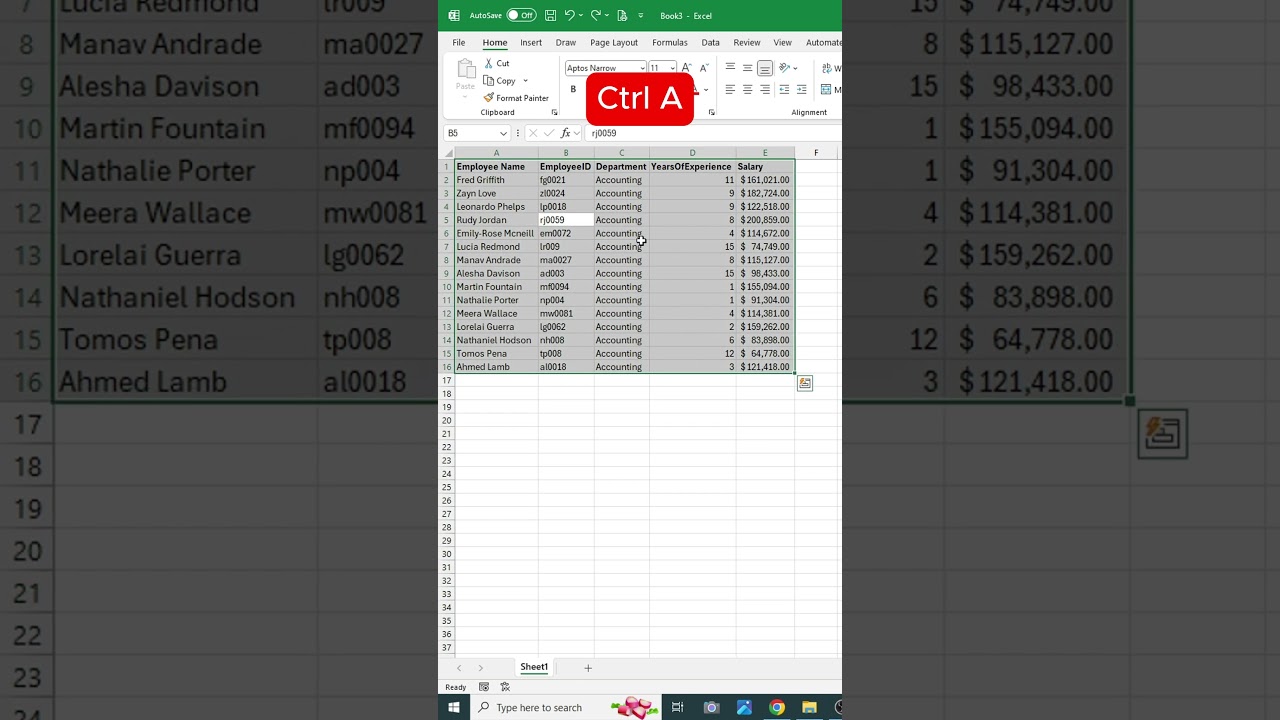Click the Align Right icon
Screen dimensions: 1280x720
tap(765, 89)
